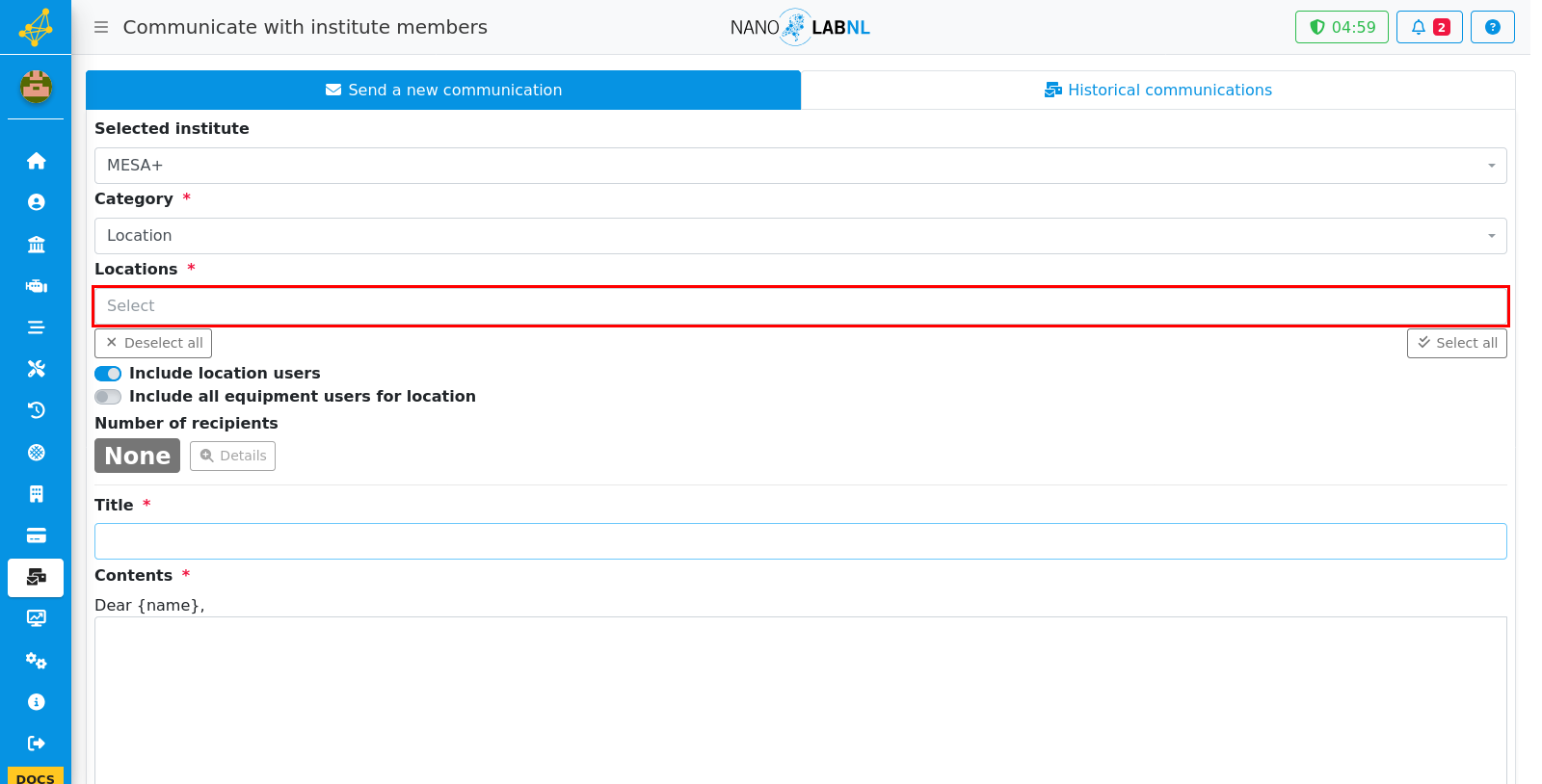1542x784 pixels.
Task: Toggle Include location users switch
Action: tap(108, 374)
